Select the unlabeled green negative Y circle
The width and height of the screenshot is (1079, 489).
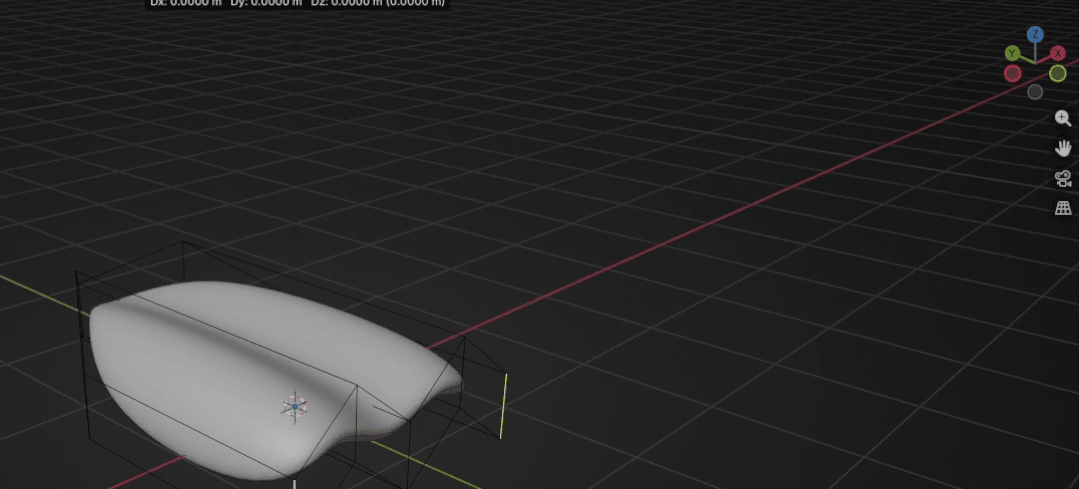click(x=1057, y=73)
